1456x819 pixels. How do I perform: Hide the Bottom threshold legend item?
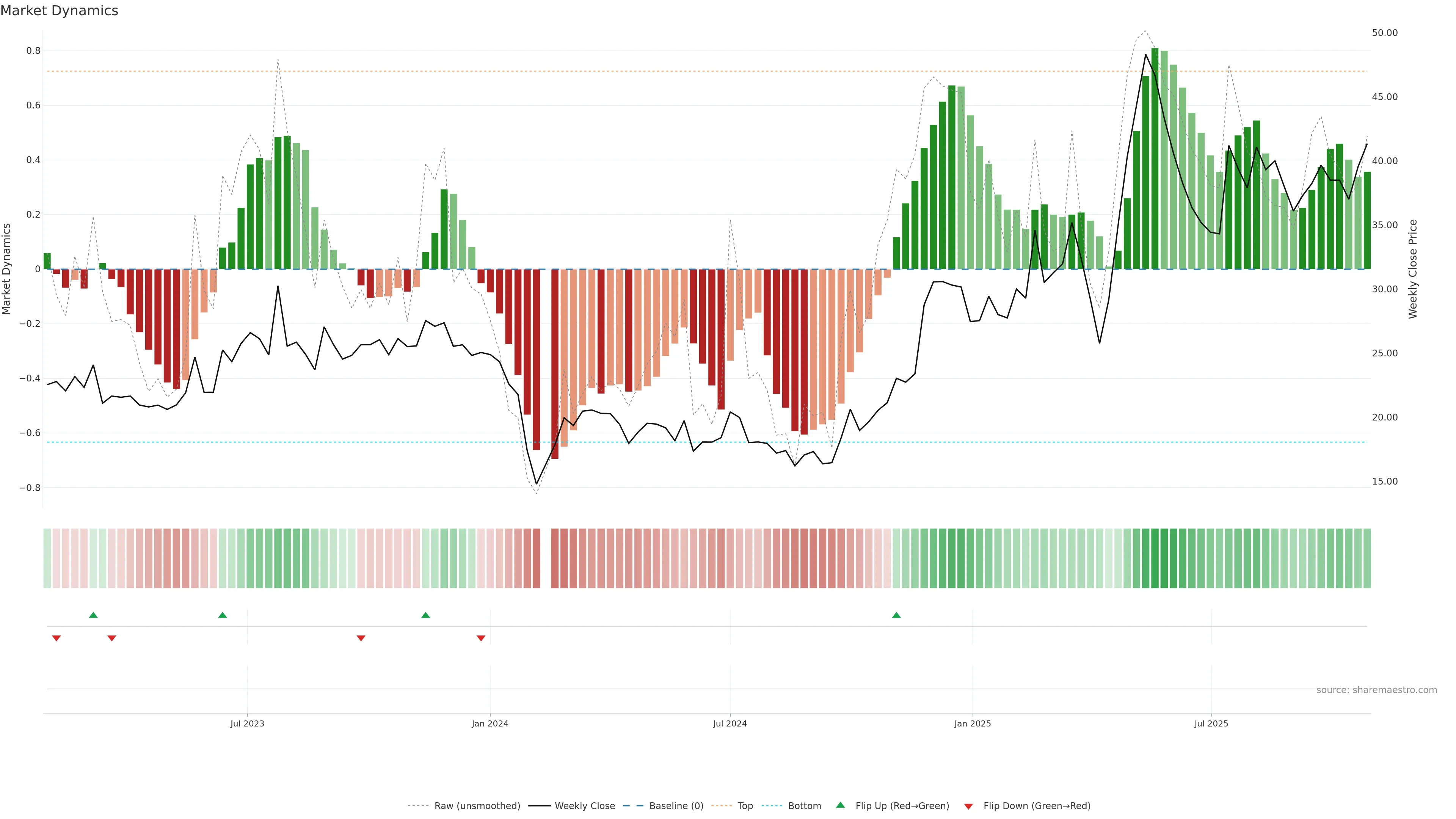pyautogui.click(x=804, y=806)
